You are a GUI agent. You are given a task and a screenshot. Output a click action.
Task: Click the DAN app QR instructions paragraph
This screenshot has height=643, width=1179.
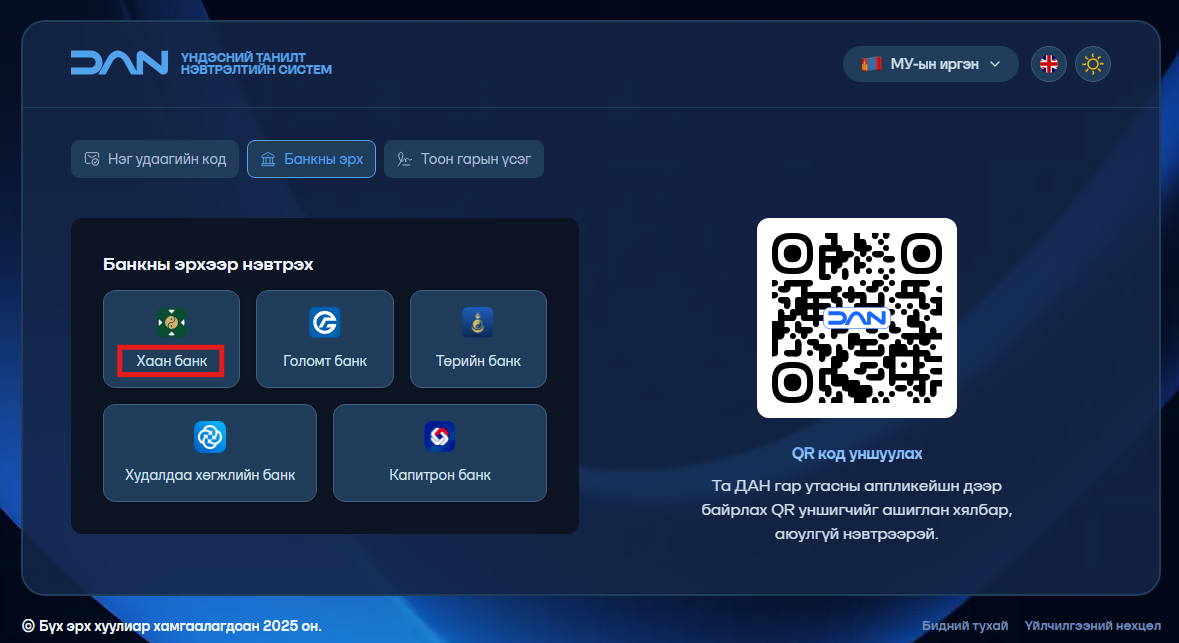click(856, 510)
